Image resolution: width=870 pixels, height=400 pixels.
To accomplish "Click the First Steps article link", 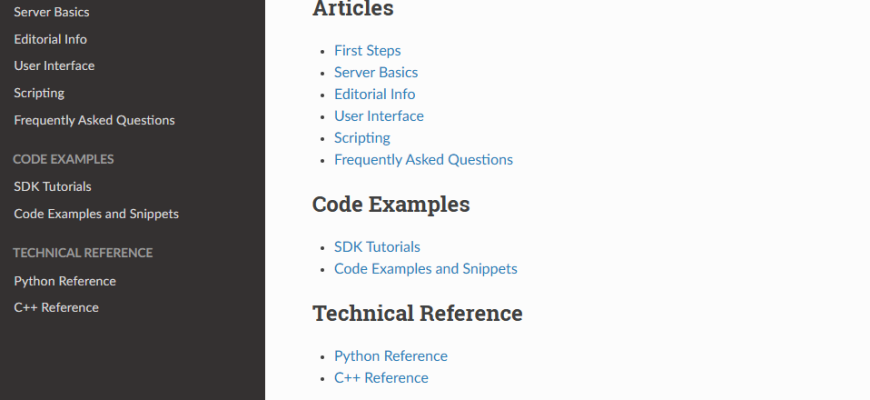I will click(367, 50).
